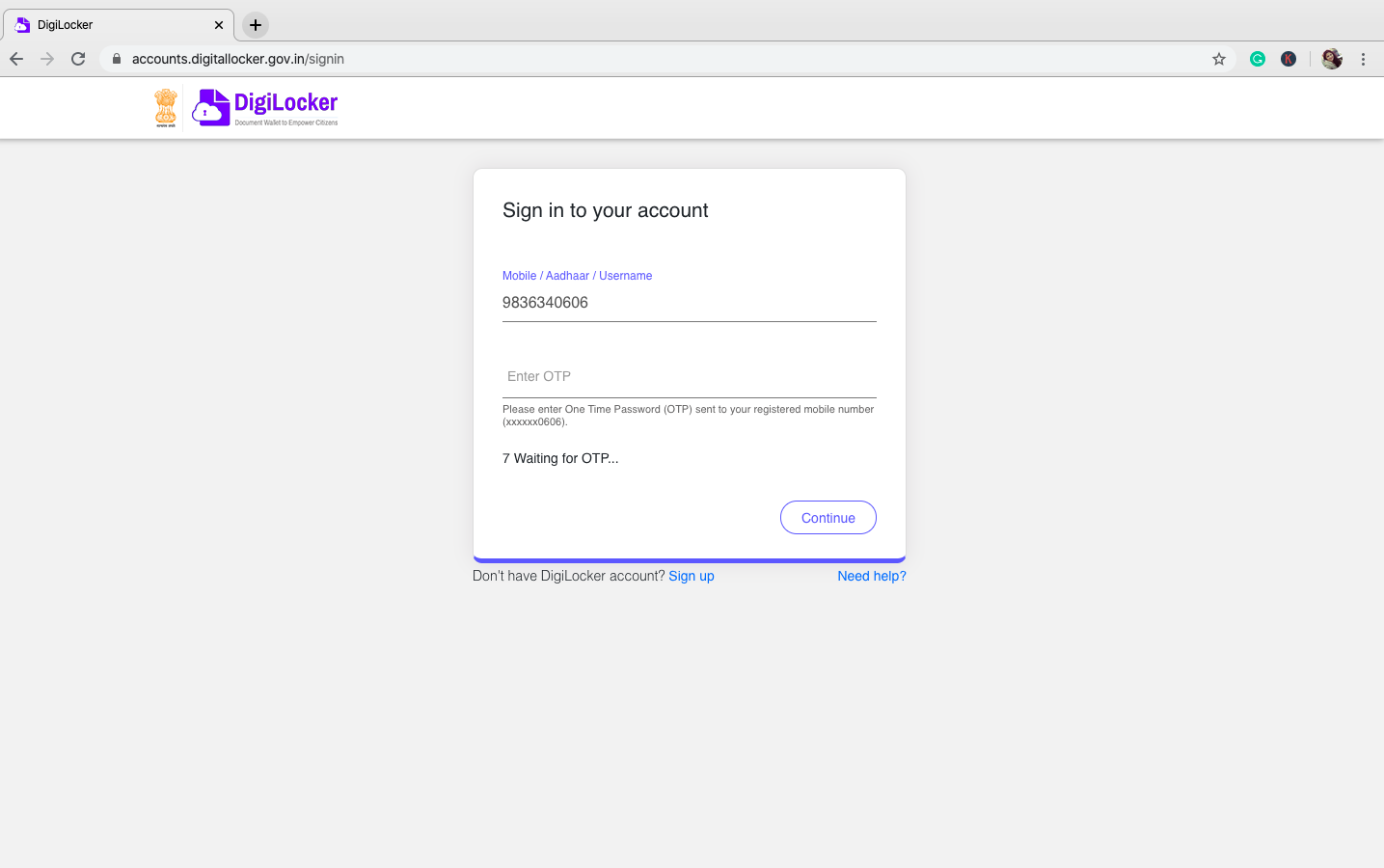Click the Enter OTP field
The width and height of the screenshot is (1384, 868).
click(690, 377)
